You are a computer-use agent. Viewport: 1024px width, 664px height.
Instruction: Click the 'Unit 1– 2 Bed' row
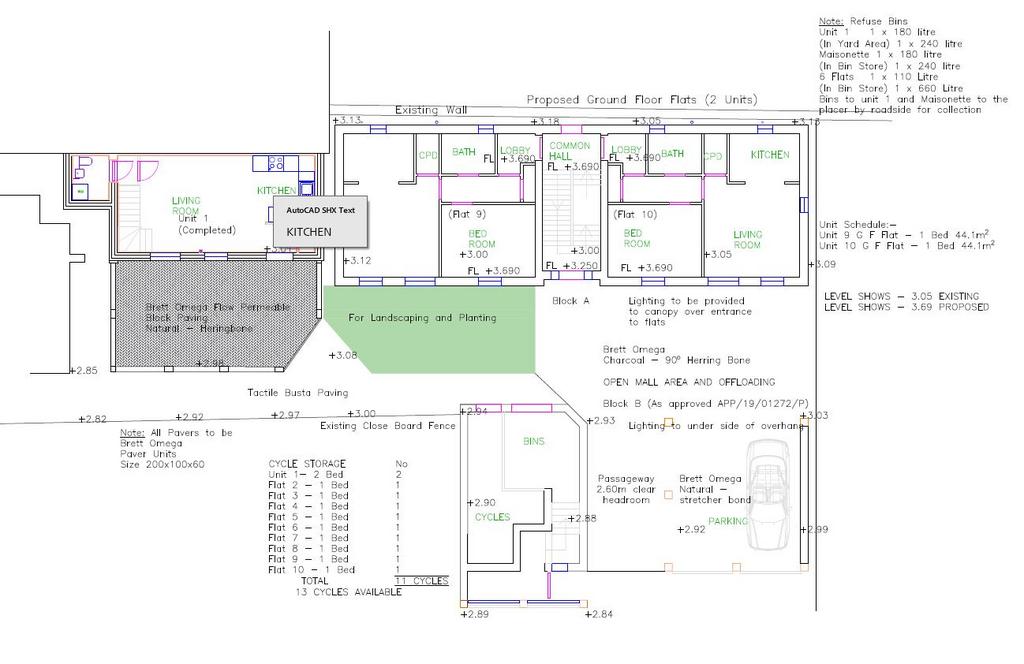(306, 474)
